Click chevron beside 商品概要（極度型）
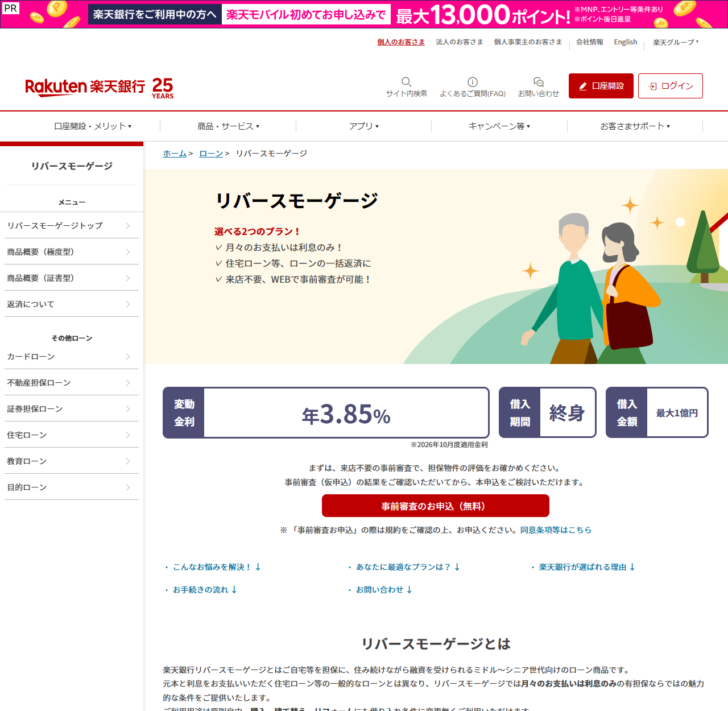This screenshot has width=728, height=711. point(128,252)
